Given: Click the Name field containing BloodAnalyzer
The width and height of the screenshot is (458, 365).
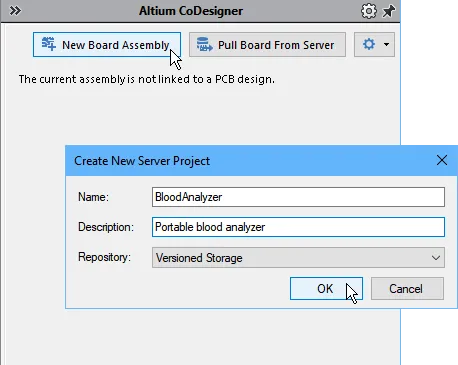Looking at the screenshot, I should [x=298, y=197].
